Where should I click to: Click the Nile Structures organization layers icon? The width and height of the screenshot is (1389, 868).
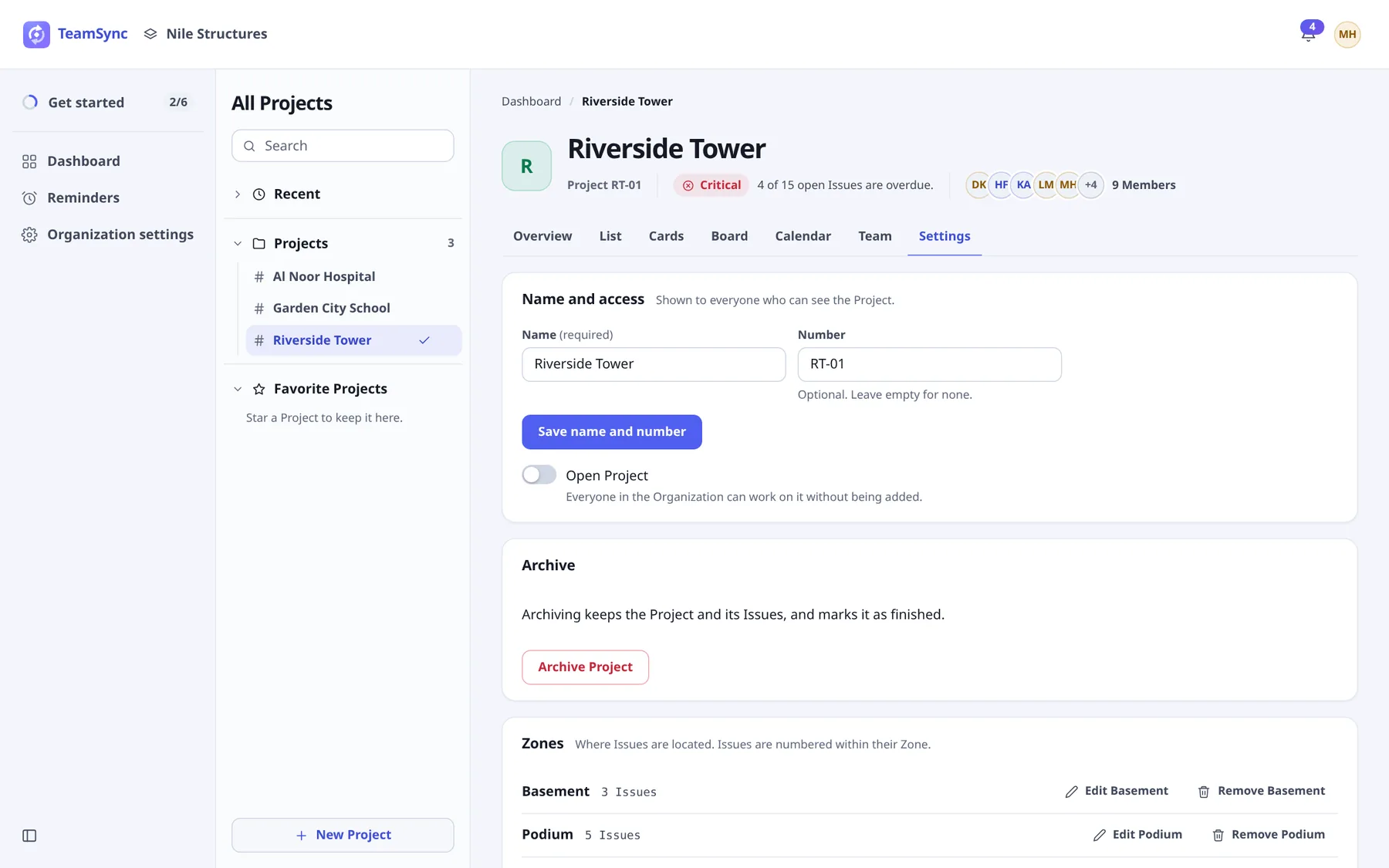pyautogui.click(x=150, y=34)
